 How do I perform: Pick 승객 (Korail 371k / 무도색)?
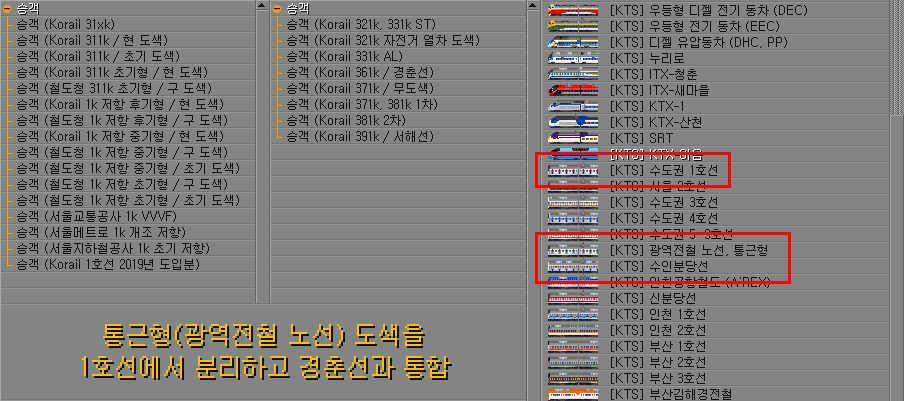[x=360, y=89]
